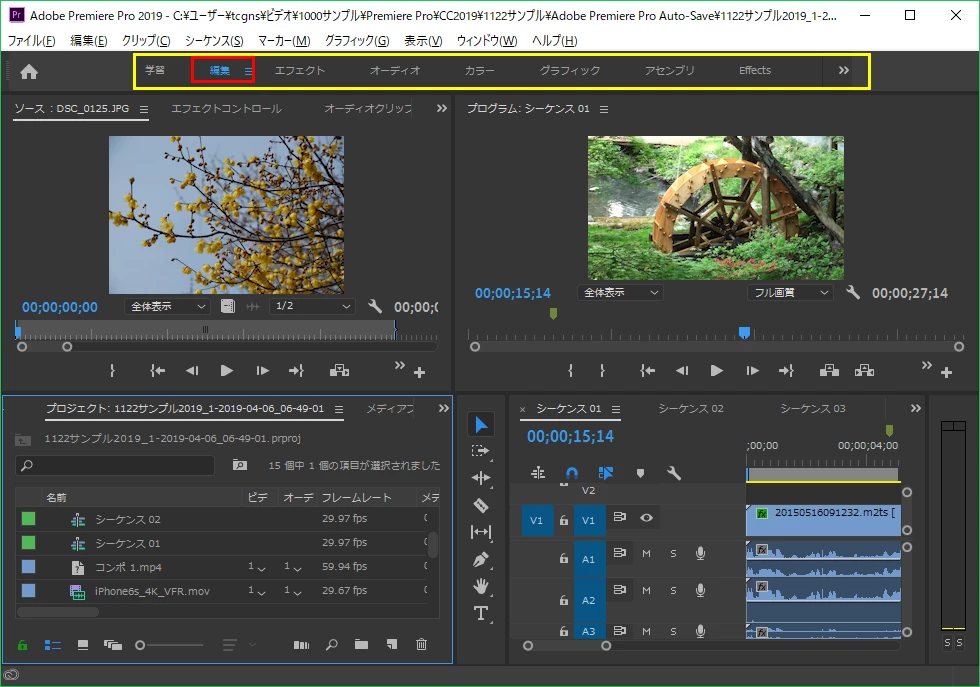Select the Pen tool
Viewport: 980px width, 687px height.
pos(481,559)
